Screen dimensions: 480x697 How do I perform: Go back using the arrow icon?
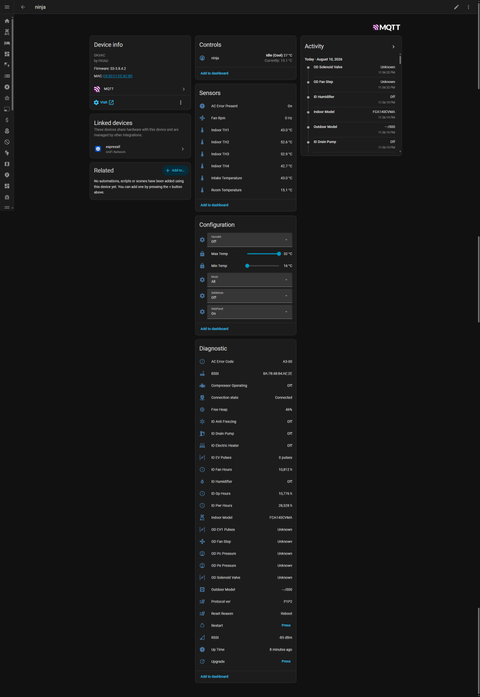tap(23, 7)
